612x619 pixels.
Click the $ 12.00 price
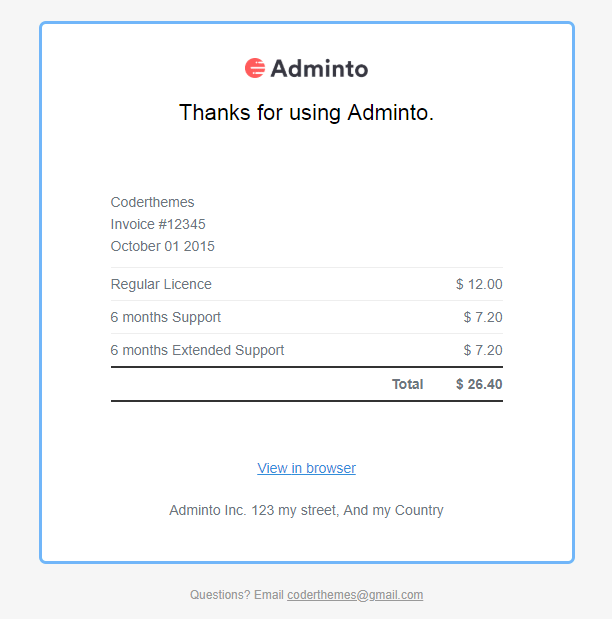click(479, 284)
